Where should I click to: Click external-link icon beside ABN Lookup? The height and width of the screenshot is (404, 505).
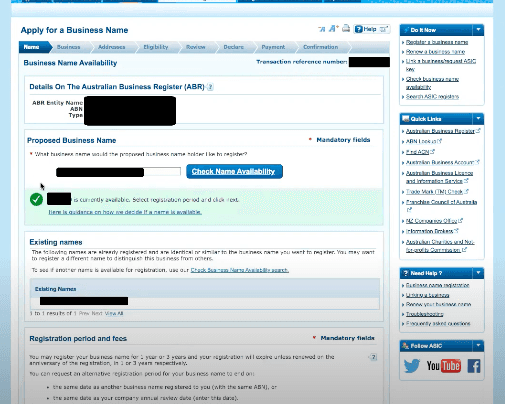point(440,141)
